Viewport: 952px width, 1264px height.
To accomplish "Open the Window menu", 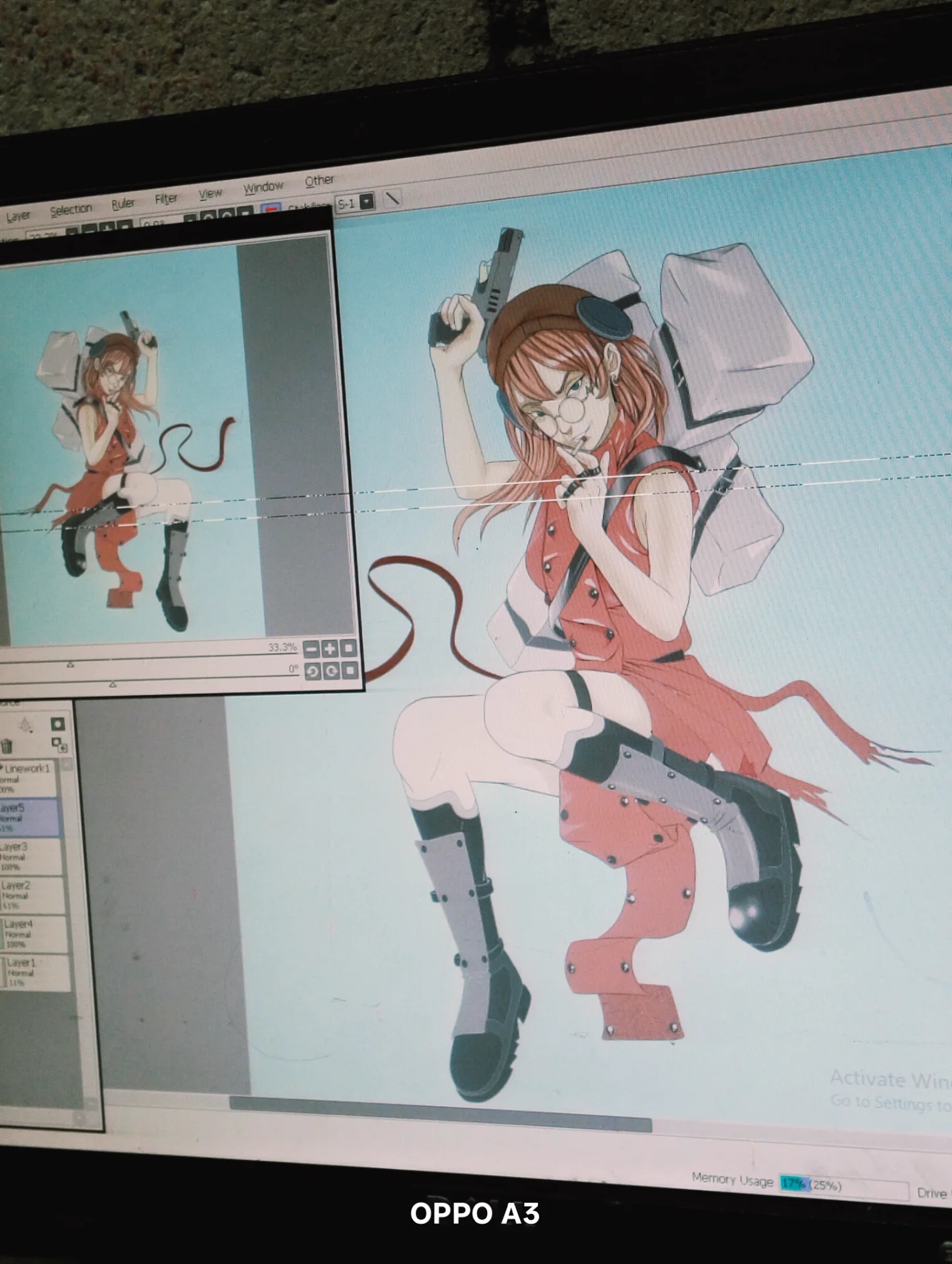I will tap(263, 187).
